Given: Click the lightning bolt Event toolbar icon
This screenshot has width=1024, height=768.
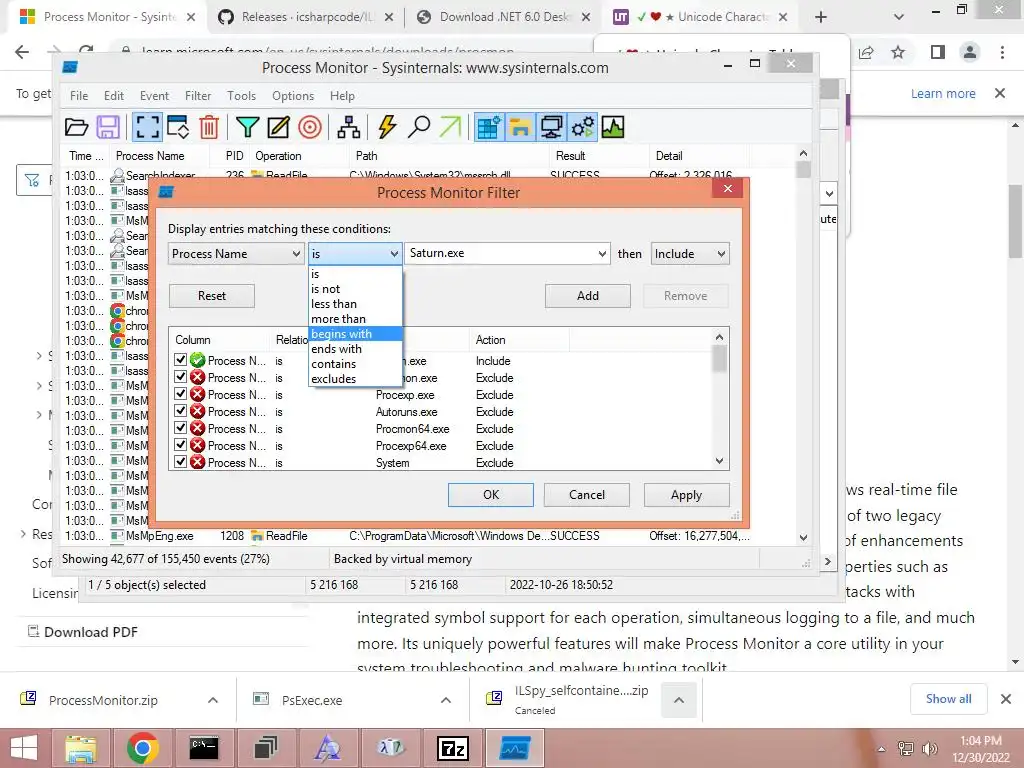Looking at the screenshot, I should tap(387, 127).
